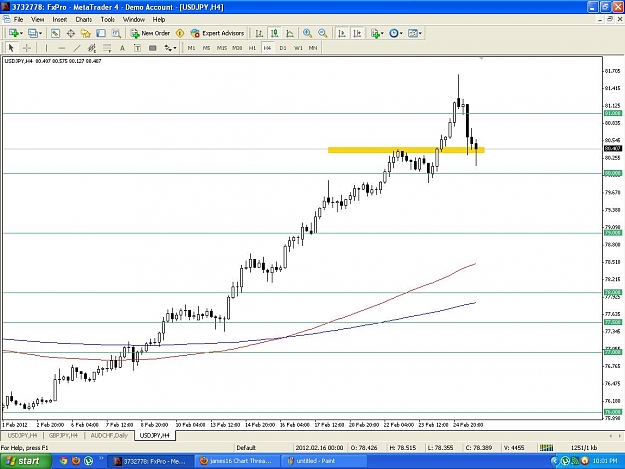Switch to GBPJPY,H4 chart tab
Viewport: 625px width, 469px height.
(63, 435)
